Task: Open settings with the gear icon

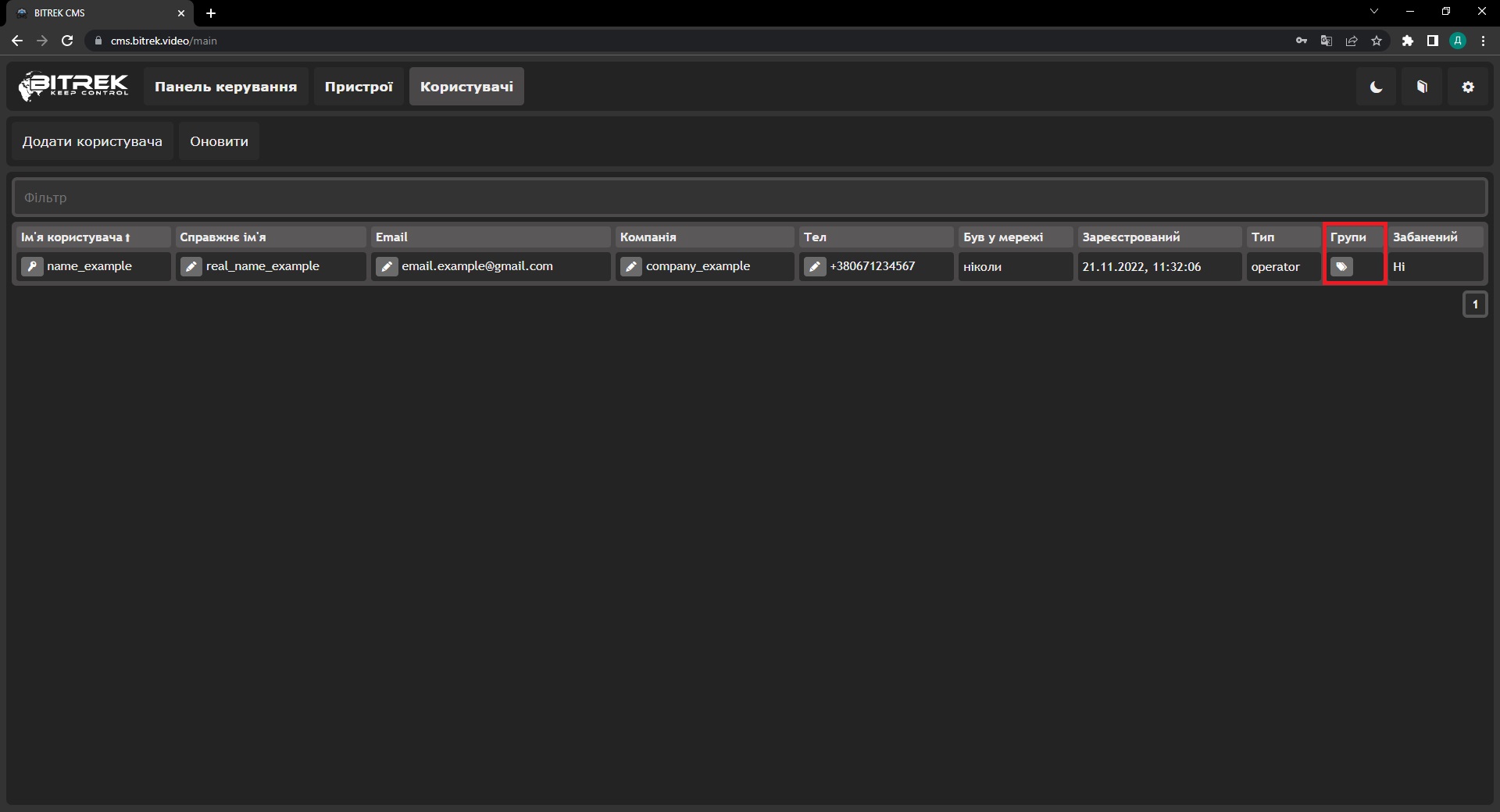Action: point(1468,87)
